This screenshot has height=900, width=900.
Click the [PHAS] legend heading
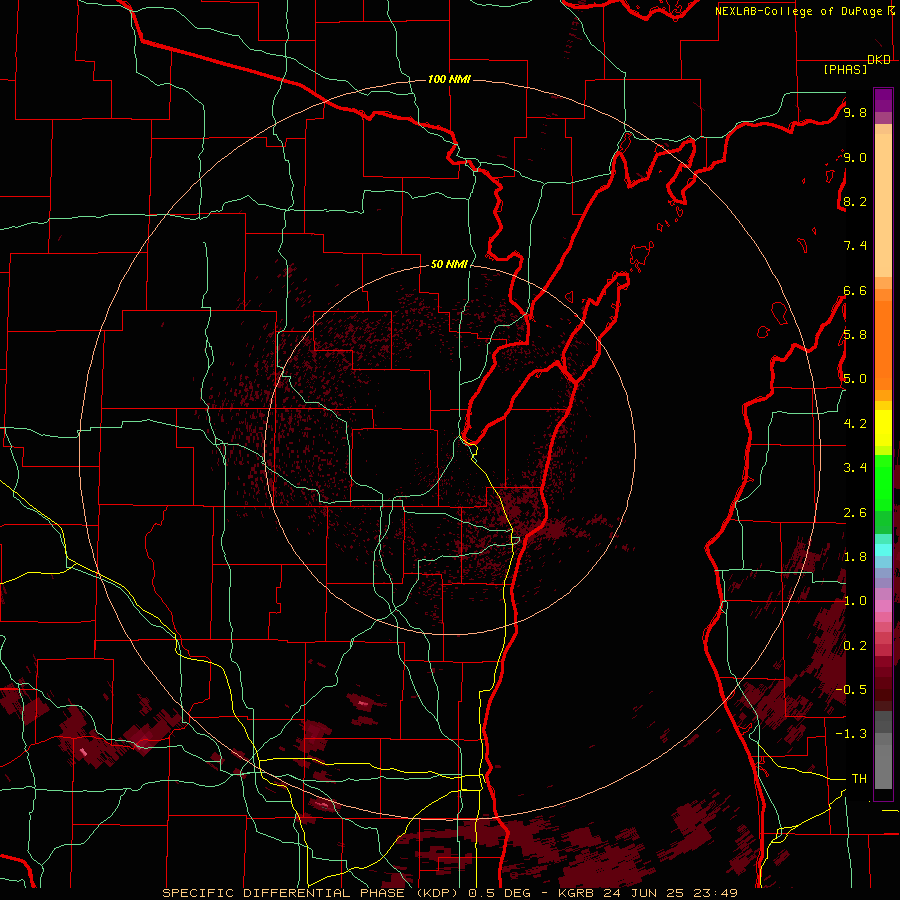click(x=845, y=70)
